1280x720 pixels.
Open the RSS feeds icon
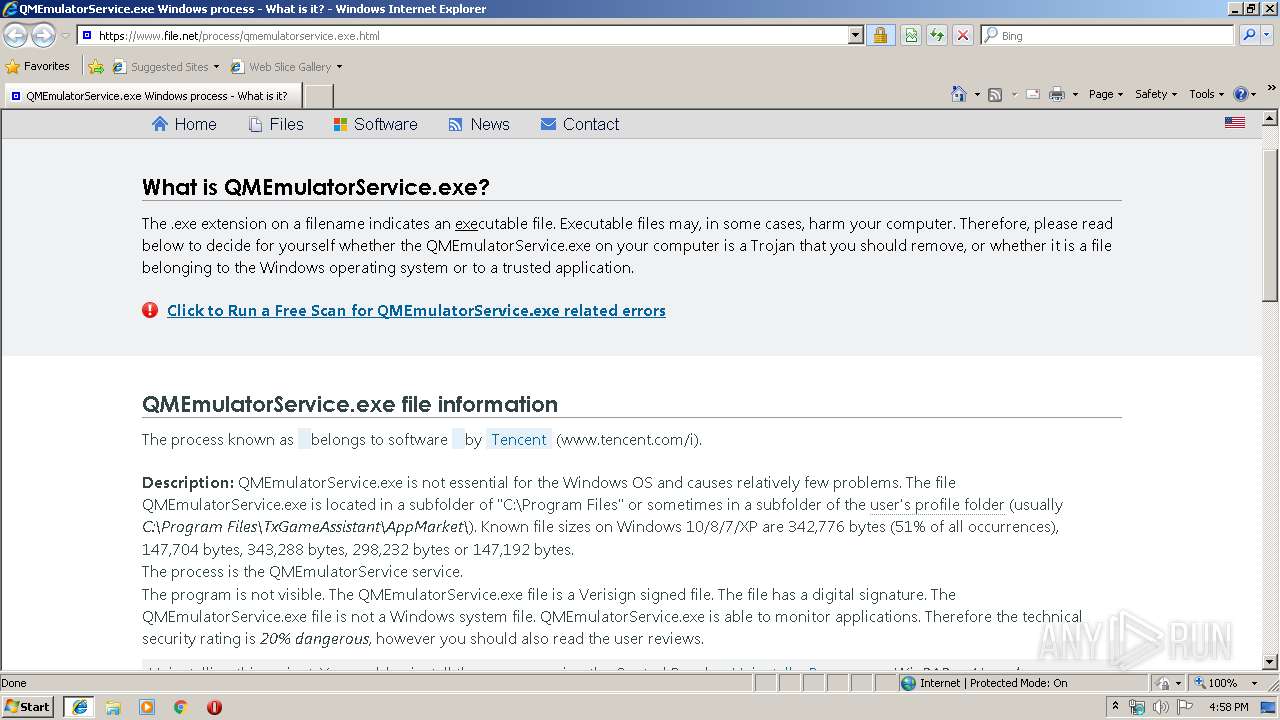point(995,94)
